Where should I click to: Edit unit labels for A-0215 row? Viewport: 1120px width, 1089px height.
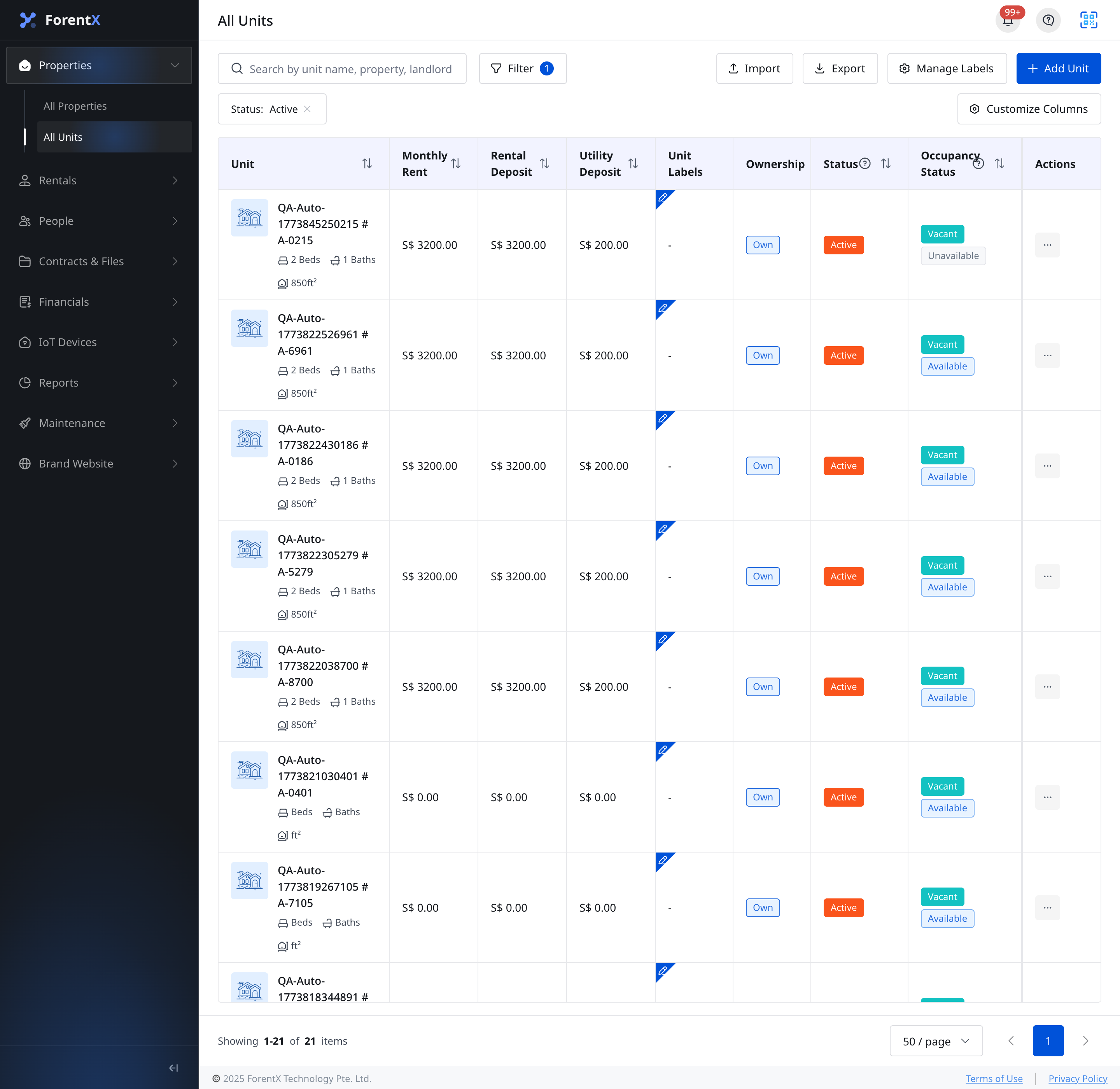point(663,197)
